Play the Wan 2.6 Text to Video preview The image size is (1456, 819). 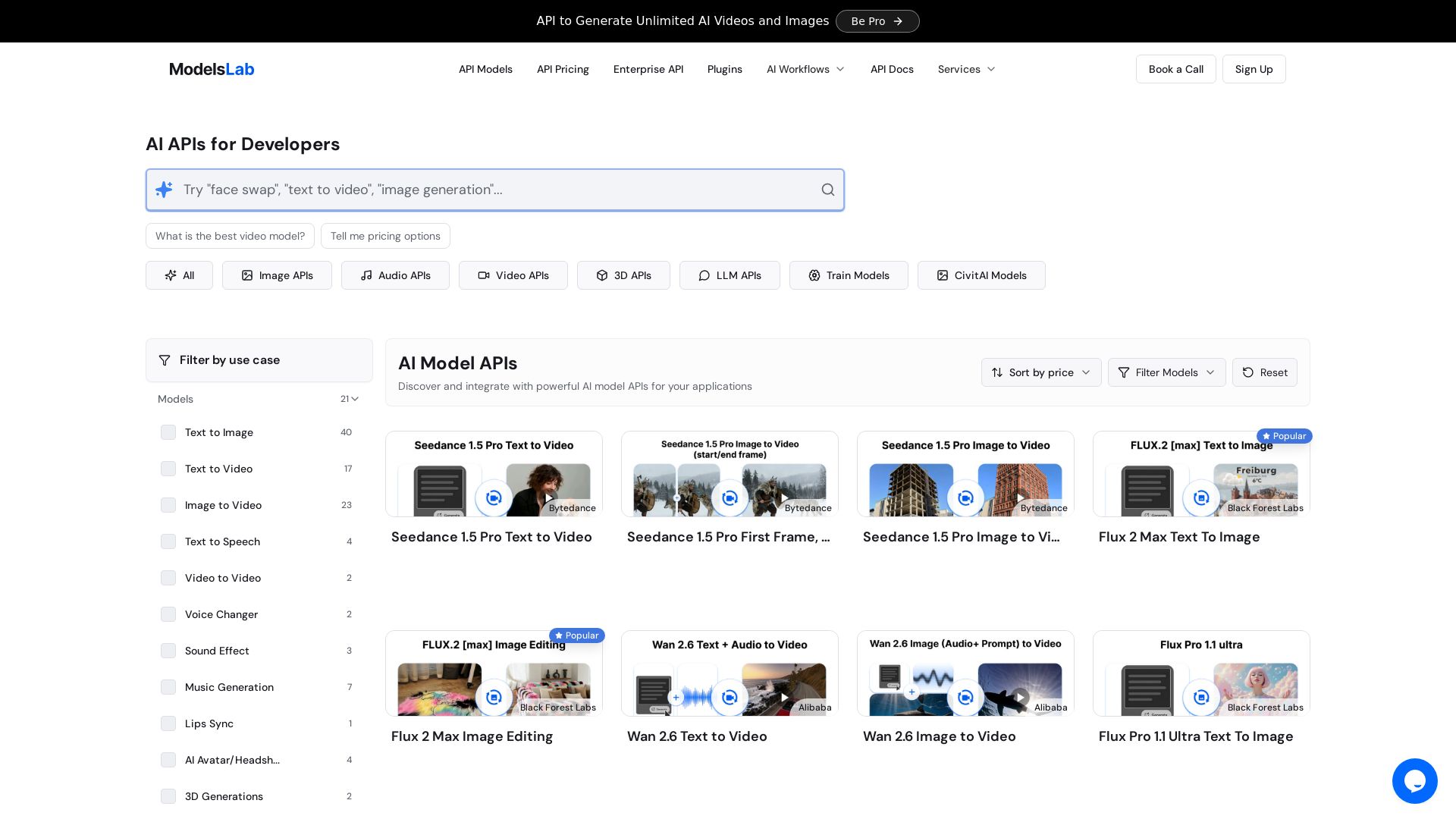point(785,698)
